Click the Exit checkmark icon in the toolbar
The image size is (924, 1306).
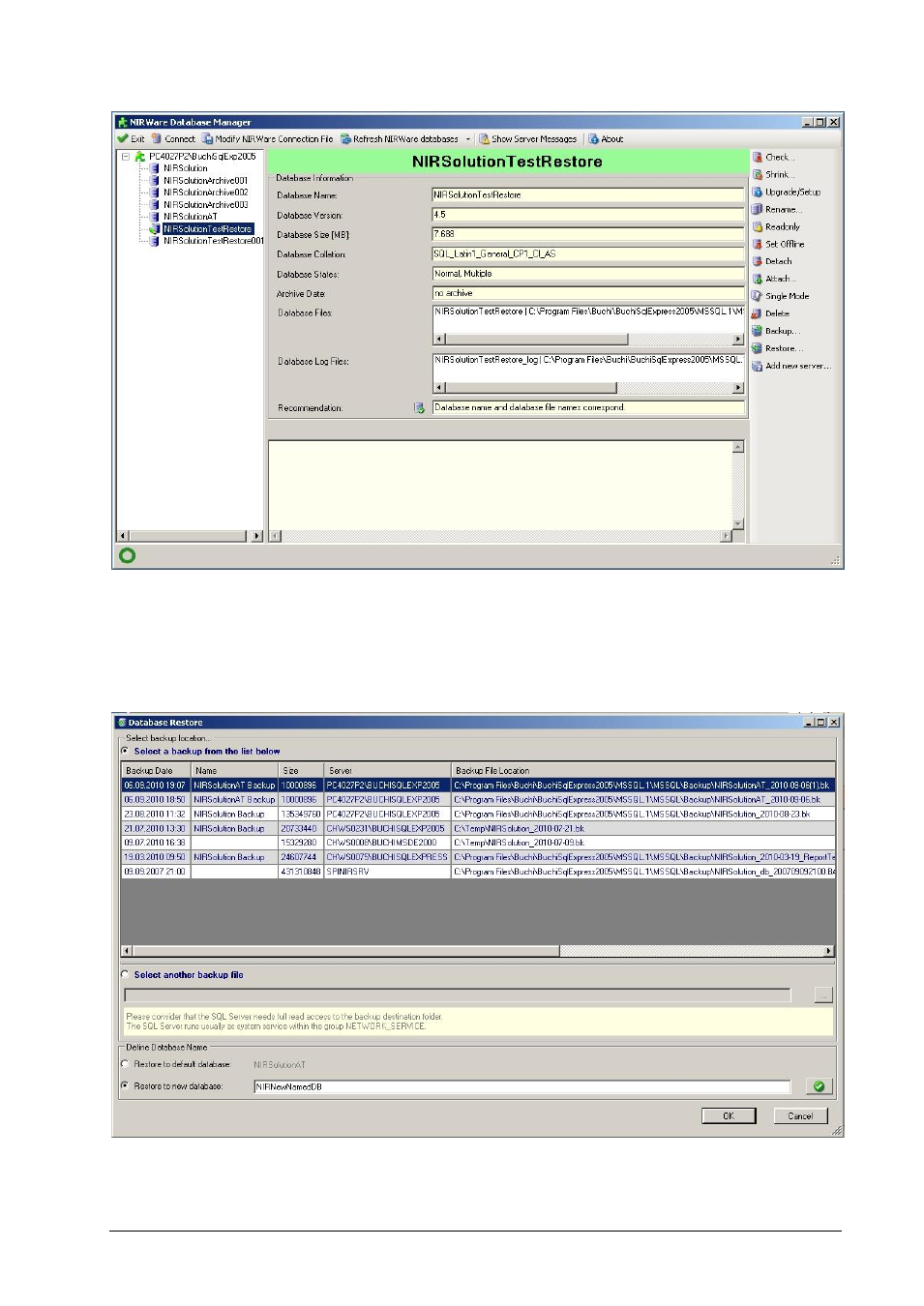(123, 139)
